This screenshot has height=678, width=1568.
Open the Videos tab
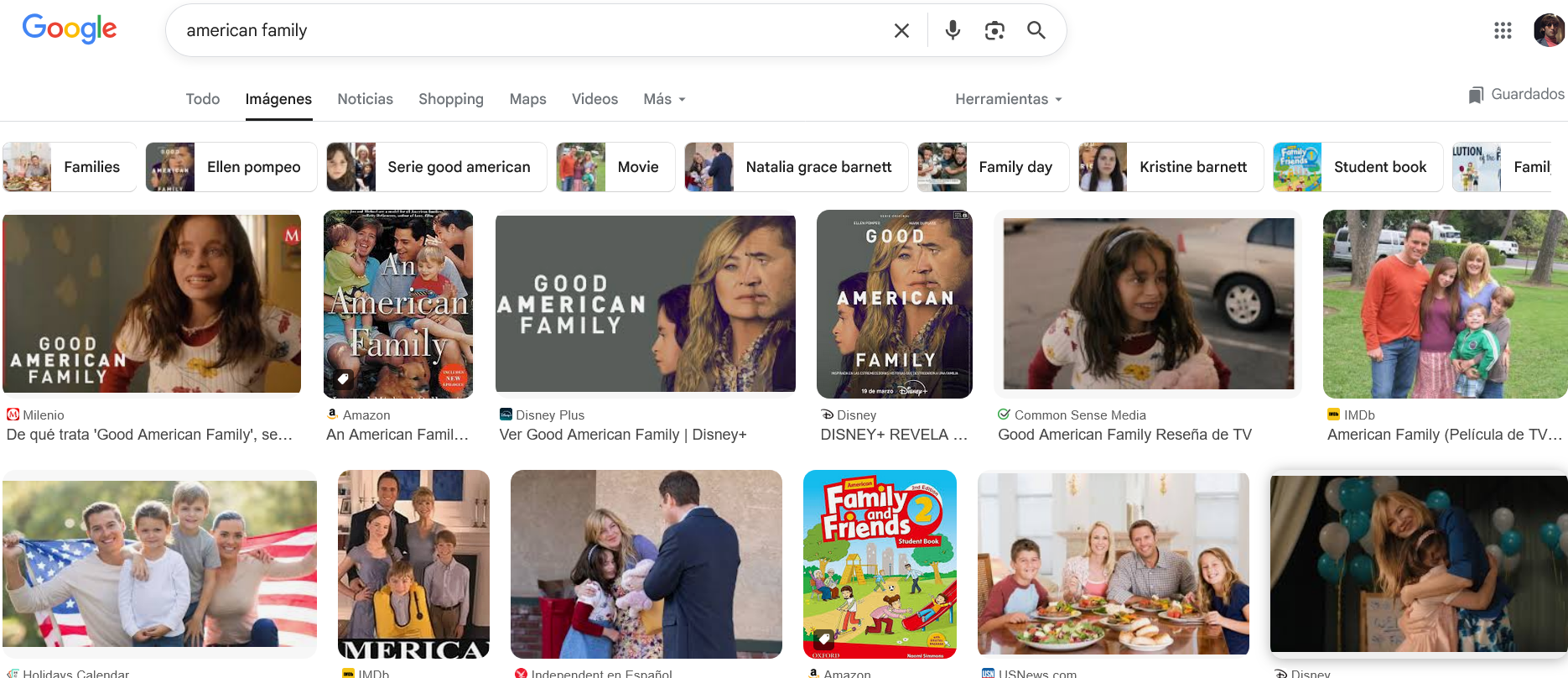click(594, 99)
